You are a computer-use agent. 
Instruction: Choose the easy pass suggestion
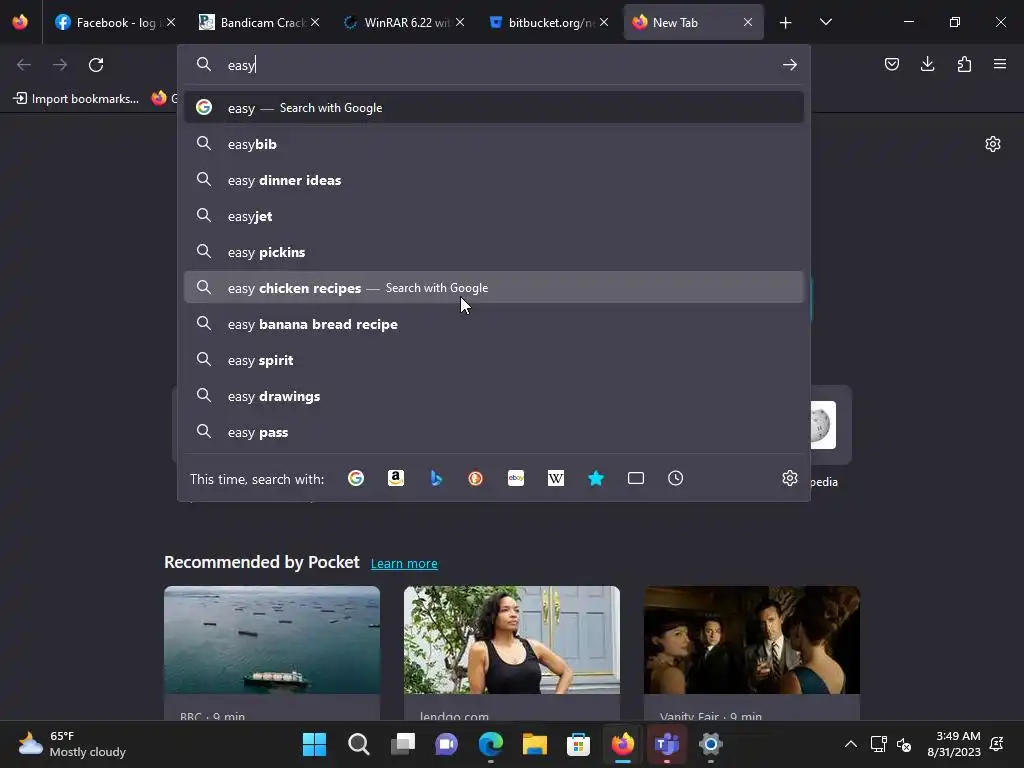(x=494, y=432)
